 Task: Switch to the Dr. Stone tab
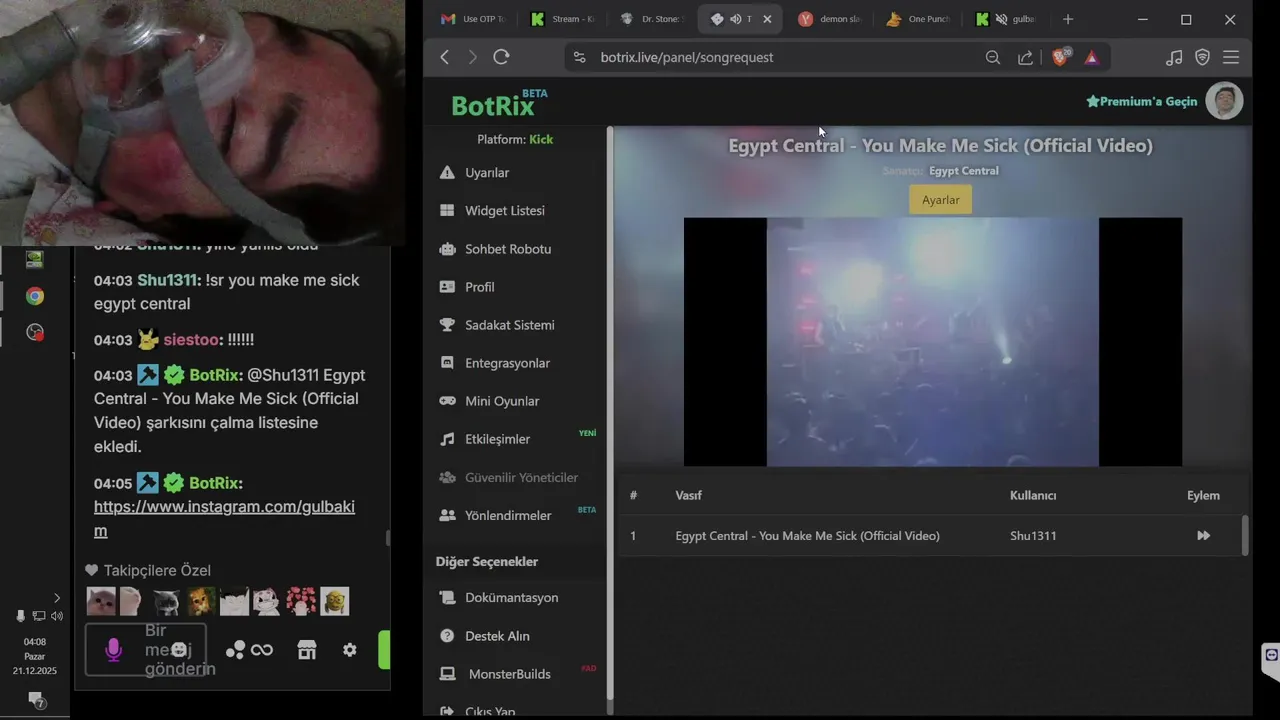652,19
